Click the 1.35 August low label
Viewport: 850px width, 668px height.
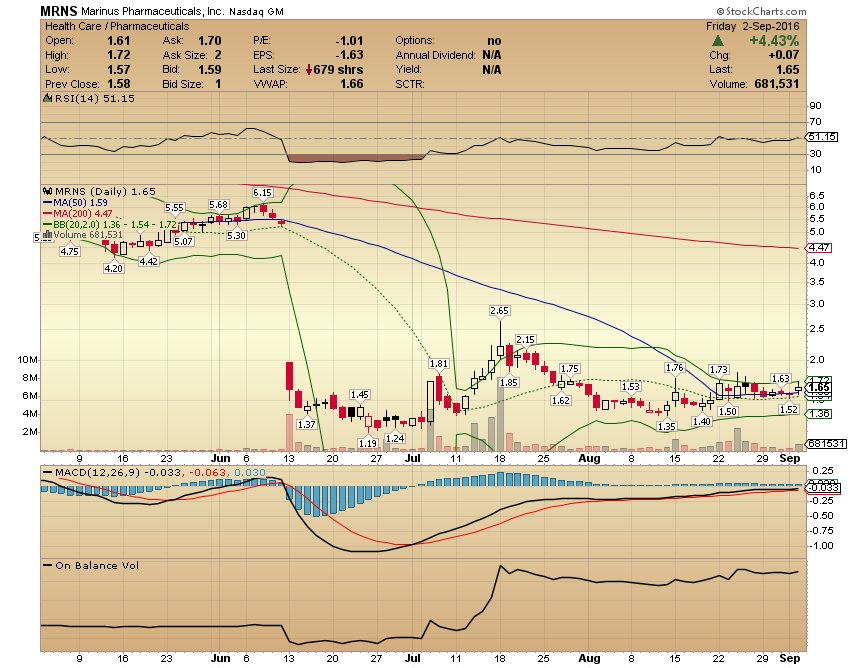point(666,427)
